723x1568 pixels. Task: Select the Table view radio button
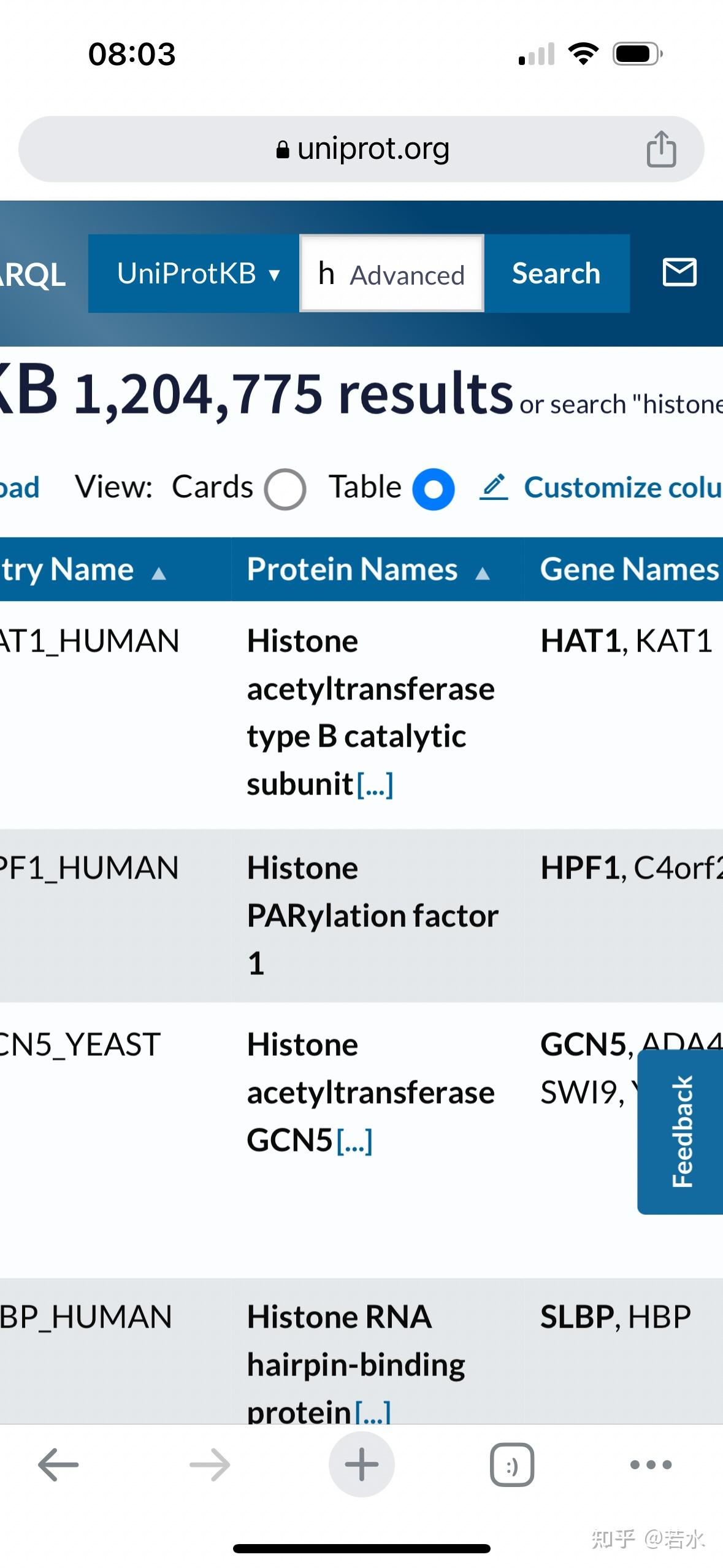click(433, 489)
